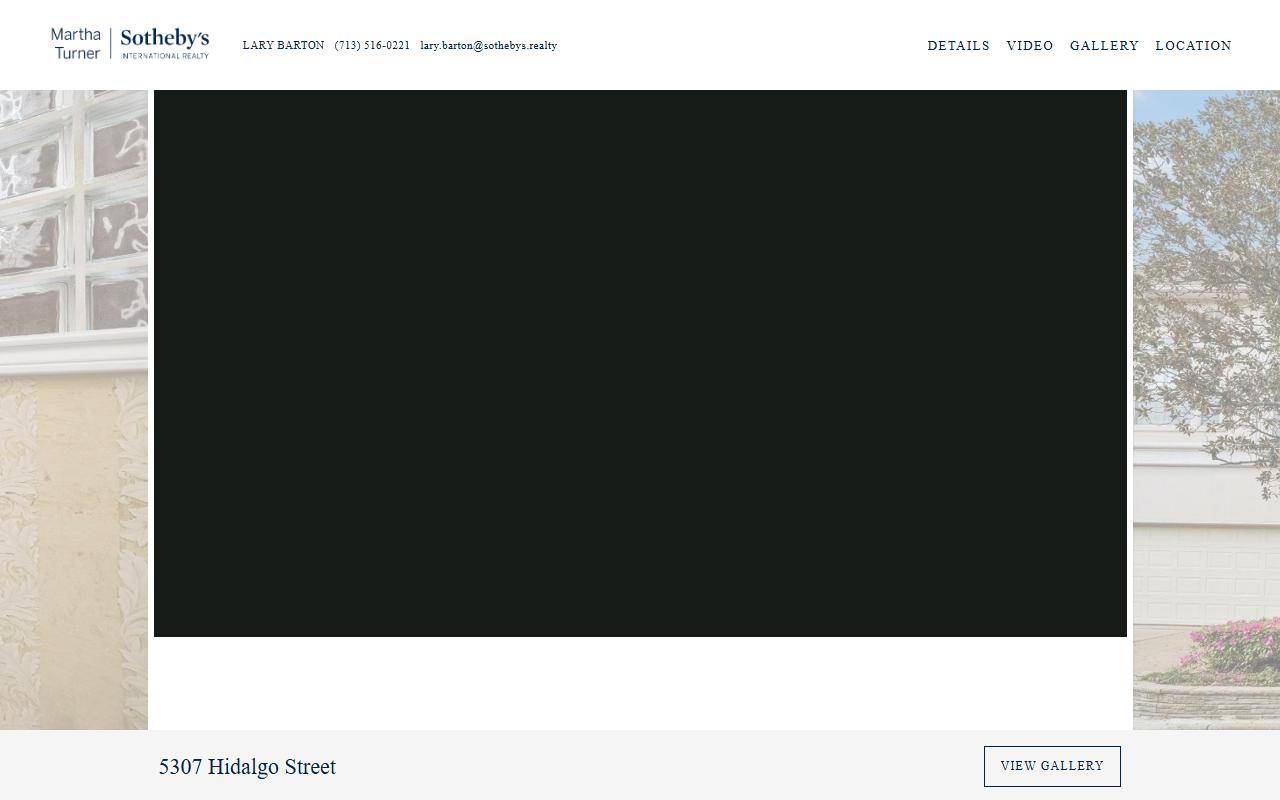
Task: Jump to the Location section
Action: (1193, 46)
